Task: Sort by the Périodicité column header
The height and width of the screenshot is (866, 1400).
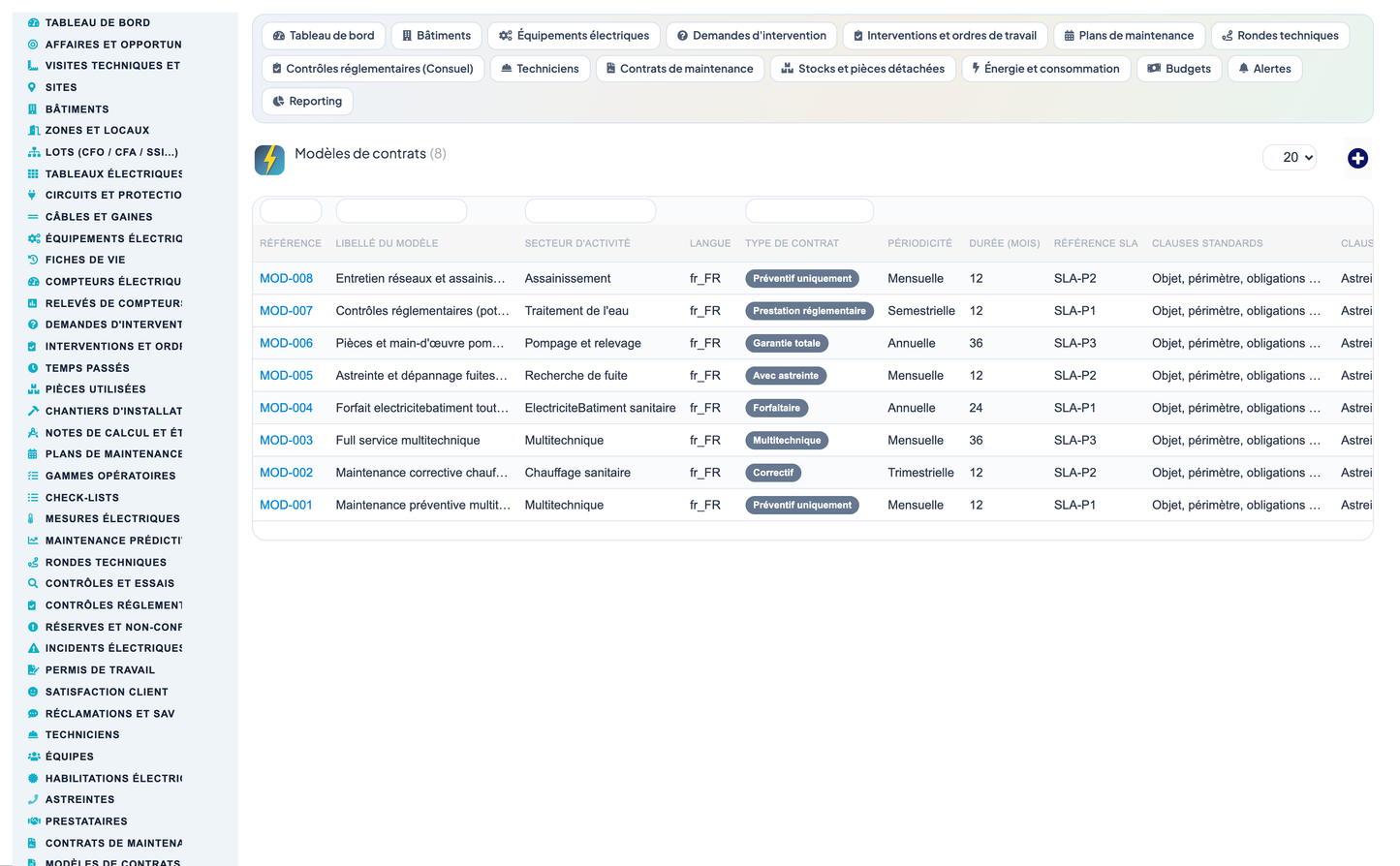Action: click(919, 243)
